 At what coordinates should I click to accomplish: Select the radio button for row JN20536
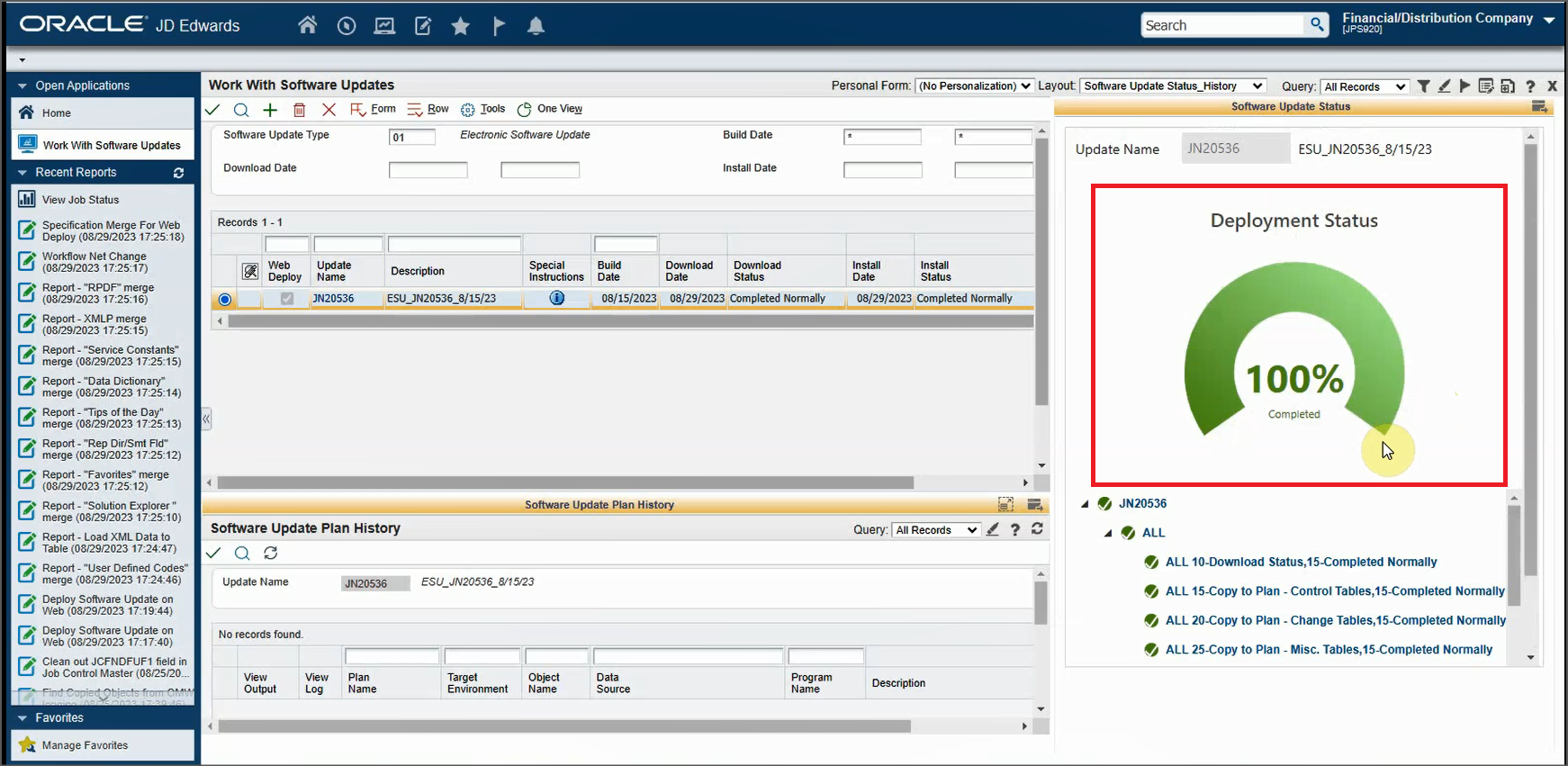click(x=225, y=299)
